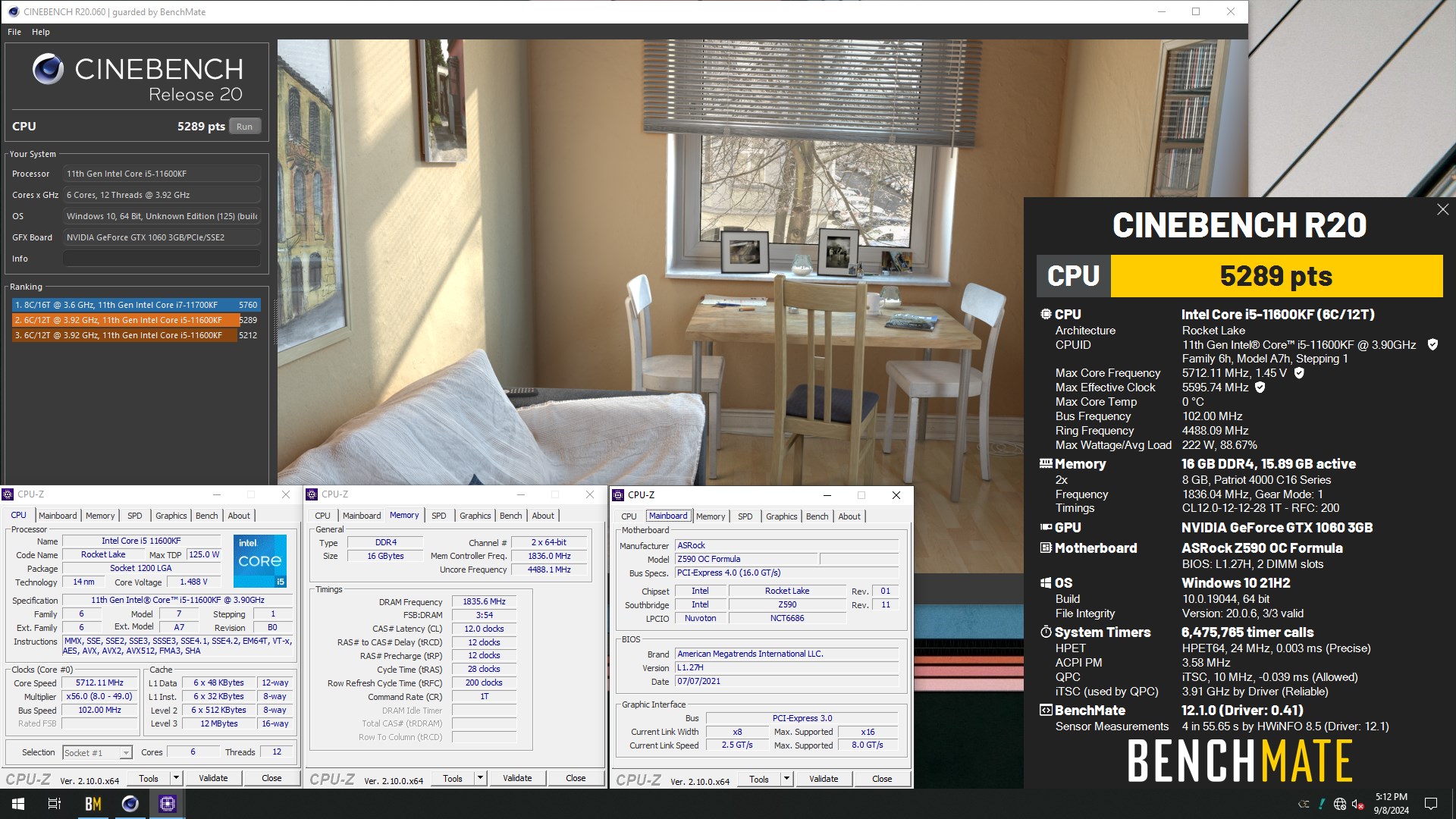1456x819 pixels.
Task: Open the About tab in the memory timings CPU-Z window
Action: pos(543,516)
